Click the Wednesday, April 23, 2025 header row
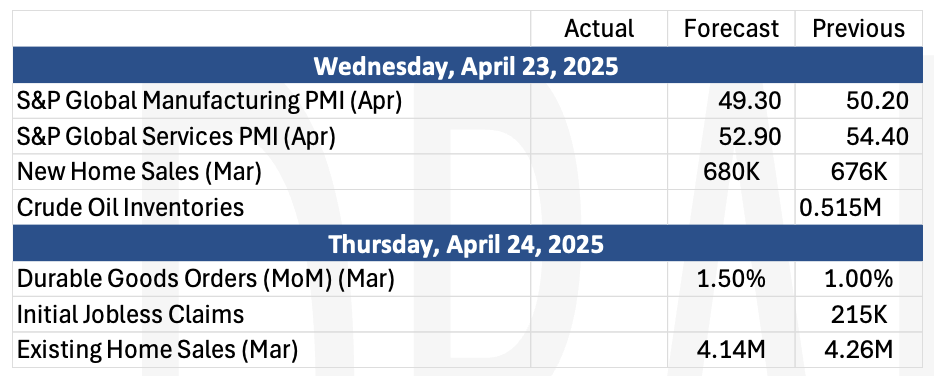 point(467,65)
